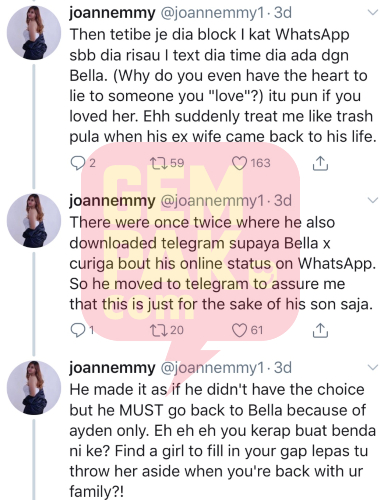
Task: Share the tweet about telegram
Action: 320,330
